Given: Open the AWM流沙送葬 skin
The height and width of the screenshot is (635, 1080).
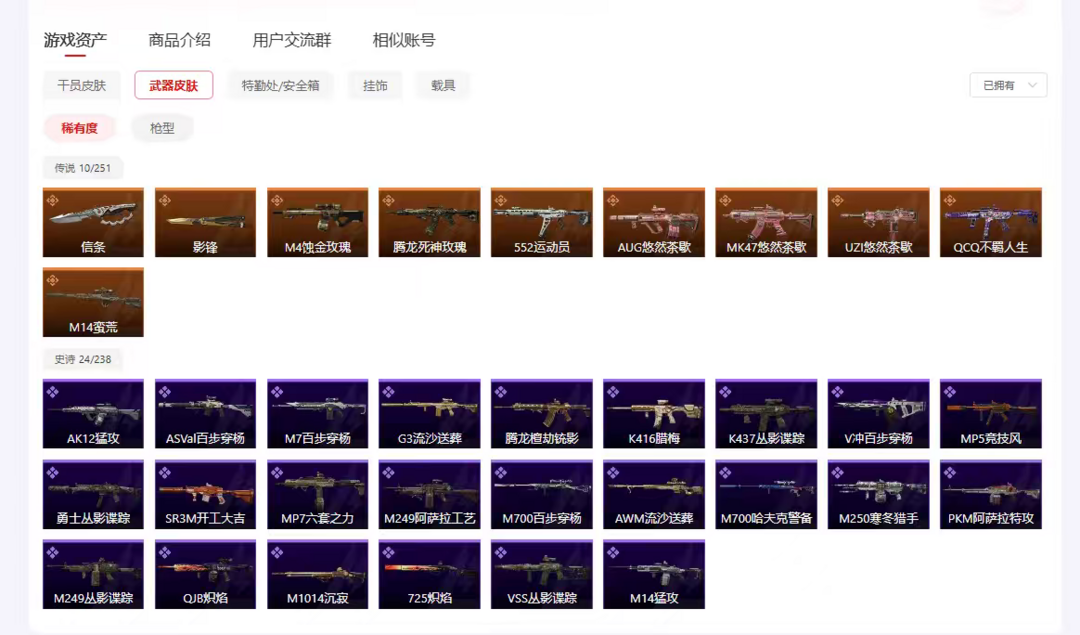Looking at the screenshot, I should pyautogui.click(x=654, y=495).
